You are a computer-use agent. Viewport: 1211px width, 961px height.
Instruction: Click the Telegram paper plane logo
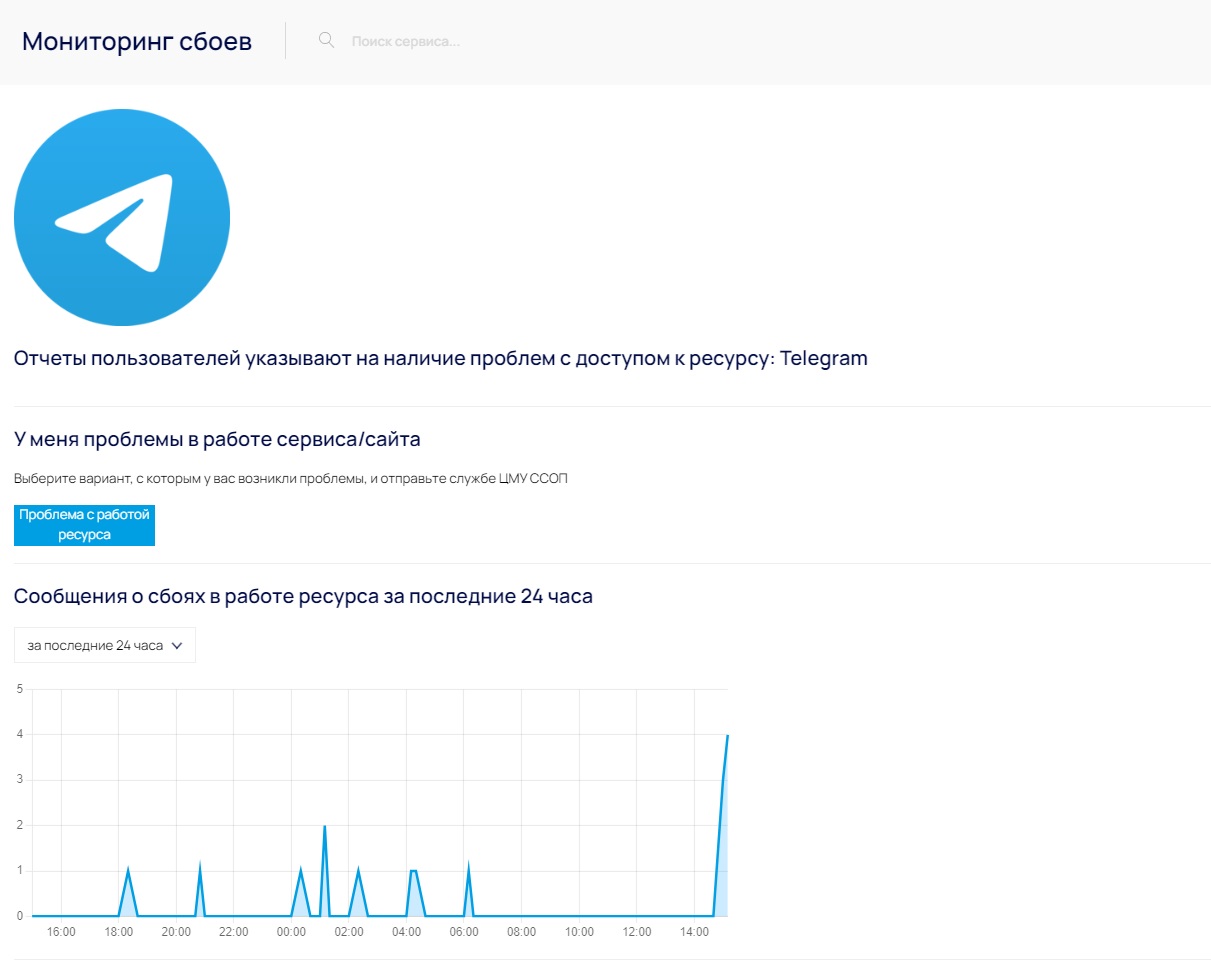pos(122,218)
